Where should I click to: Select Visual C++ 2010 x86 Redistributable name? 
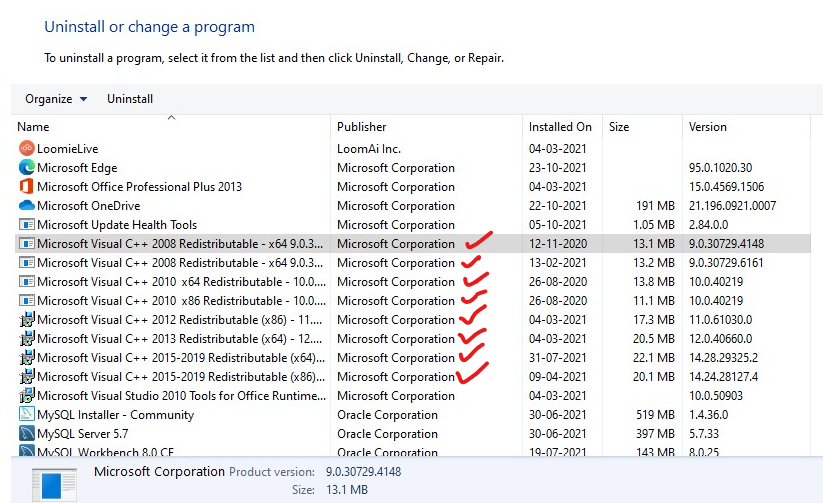point(182,301)
